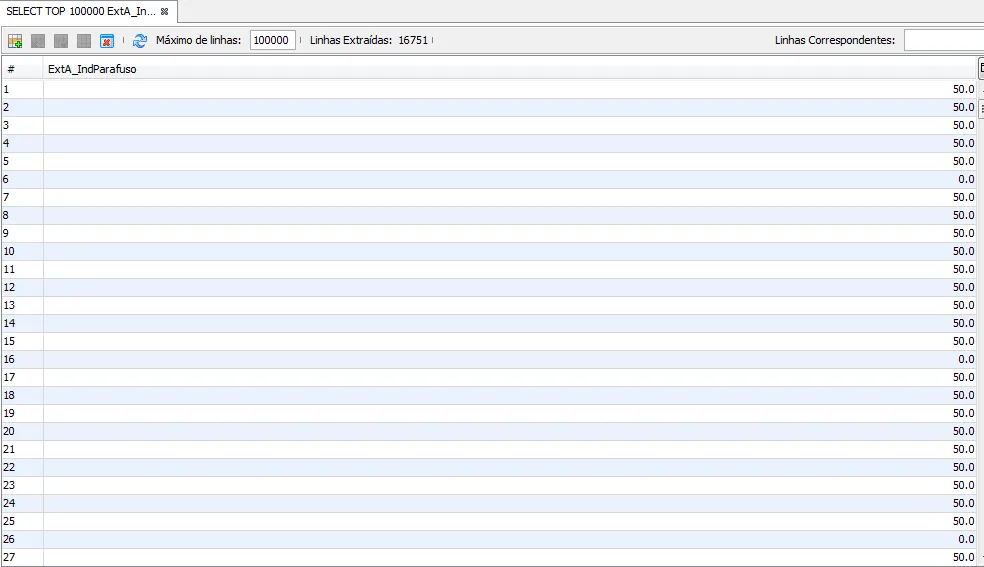Image resolution: width=984 pixels, height=567 pixels.
Task: Refresh the query results
Action: 140,41
